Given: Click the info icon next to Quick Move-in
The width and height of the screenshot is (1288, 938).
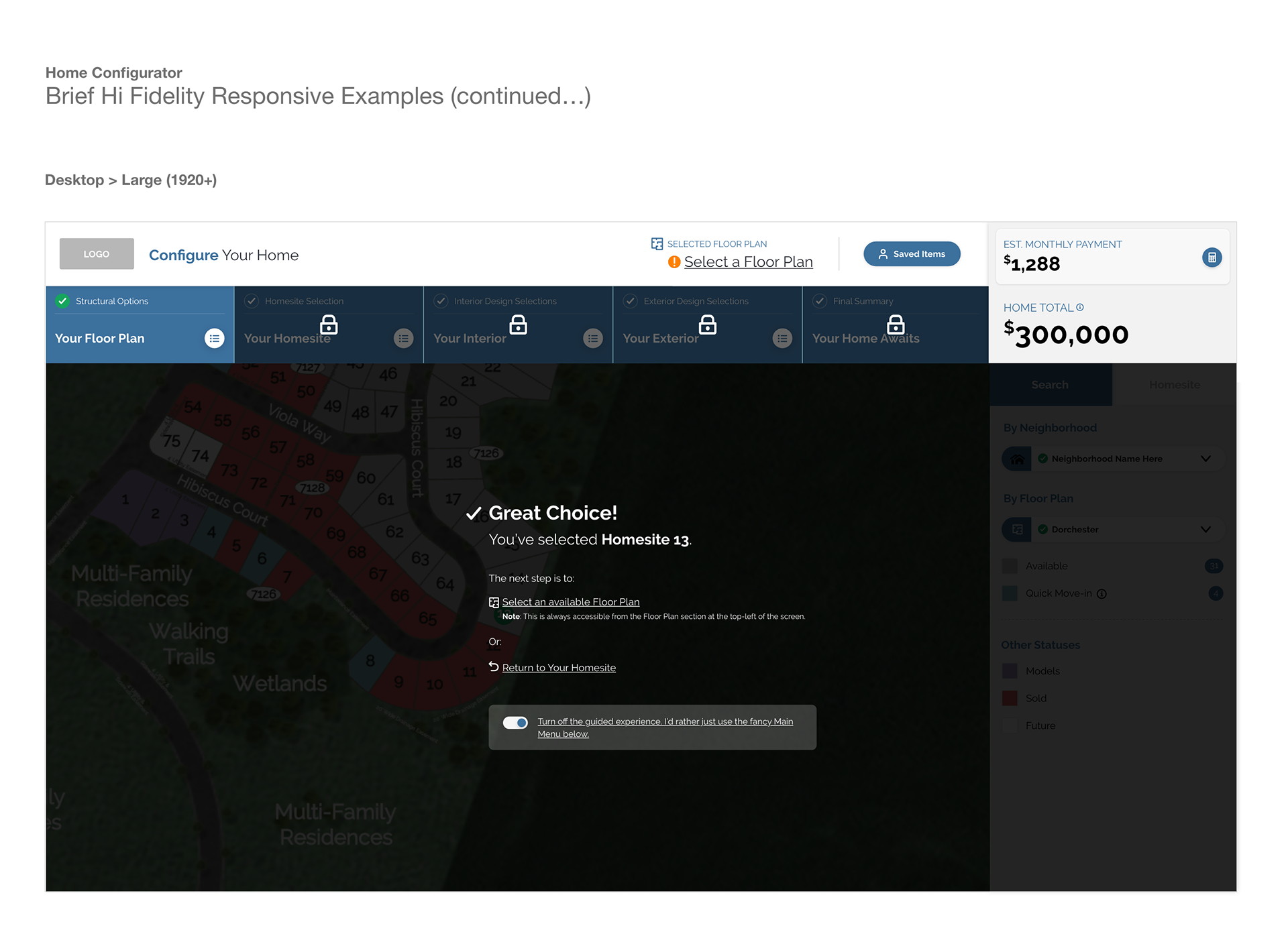Looking at the screenshot, I should tap(1102, 594).
